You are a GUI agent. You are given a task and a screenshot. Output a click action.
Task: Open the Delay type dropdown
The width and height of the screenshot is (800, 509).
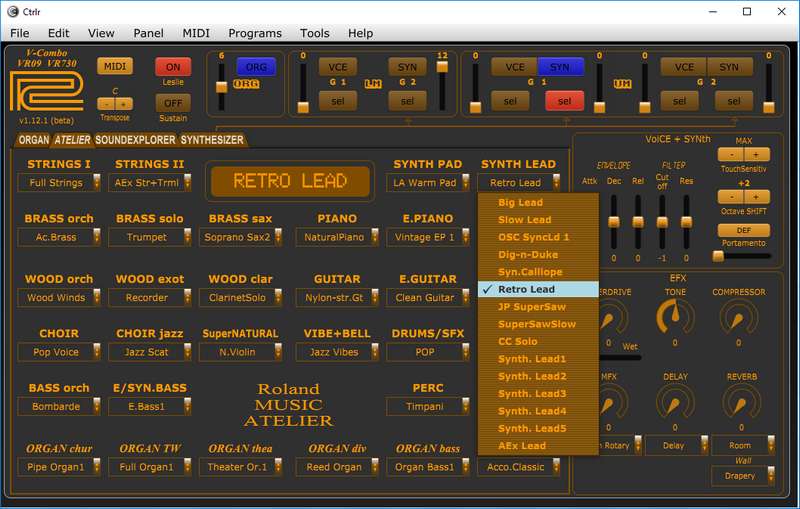[677, 445]
